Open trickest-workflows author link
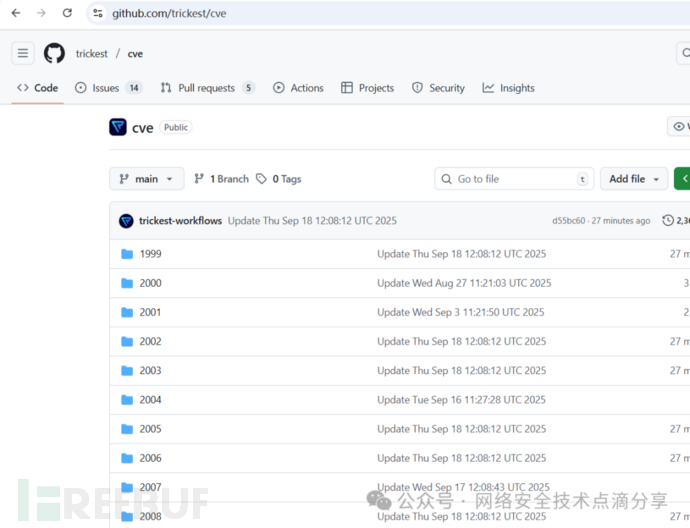Viewport: 690px width, 528px height. pyautogui.click(x=180, y=220)
